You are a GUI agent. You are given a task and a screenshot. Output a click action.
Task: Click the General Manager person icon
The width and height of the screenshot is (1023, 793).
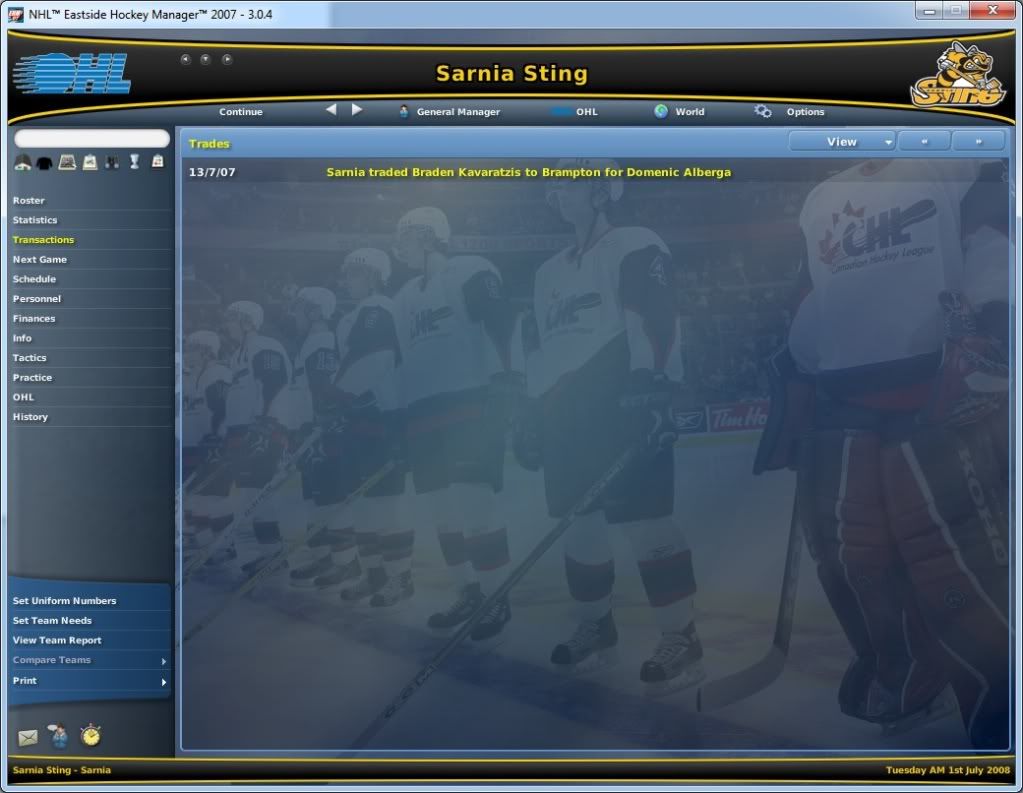point(404,112)
